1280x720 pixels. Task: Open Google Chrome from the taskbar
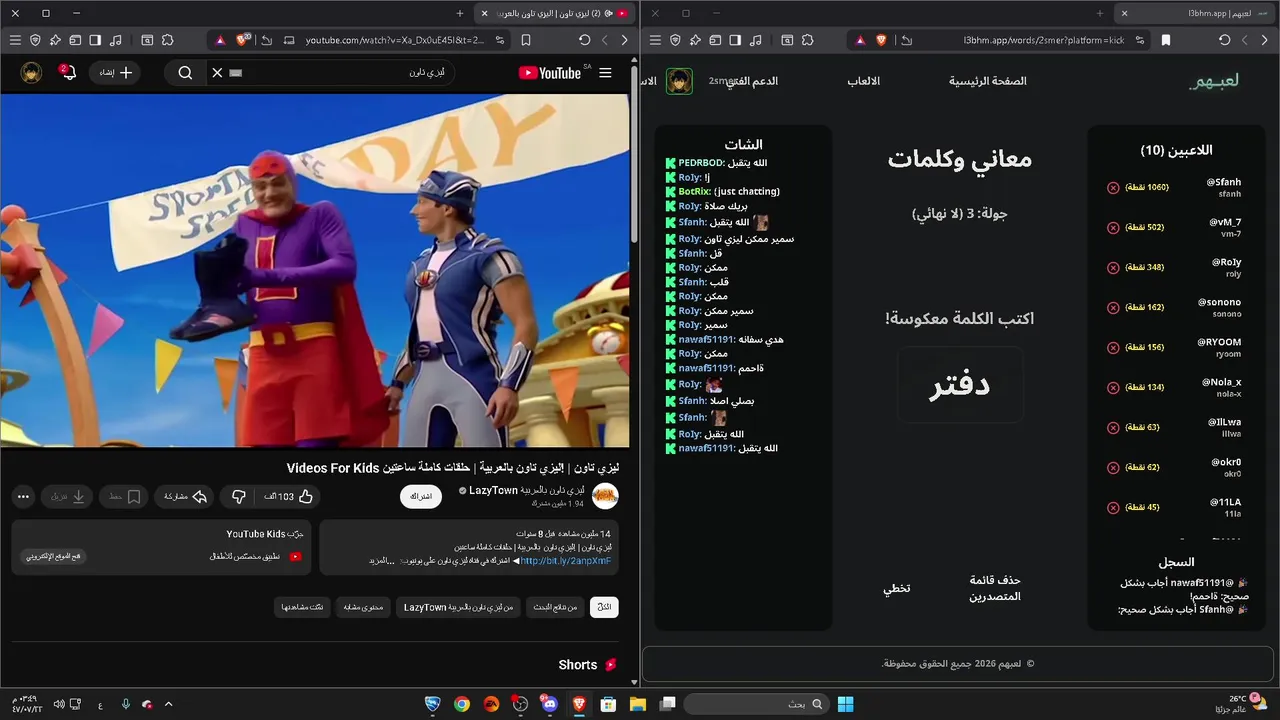(x=461, y=704)
